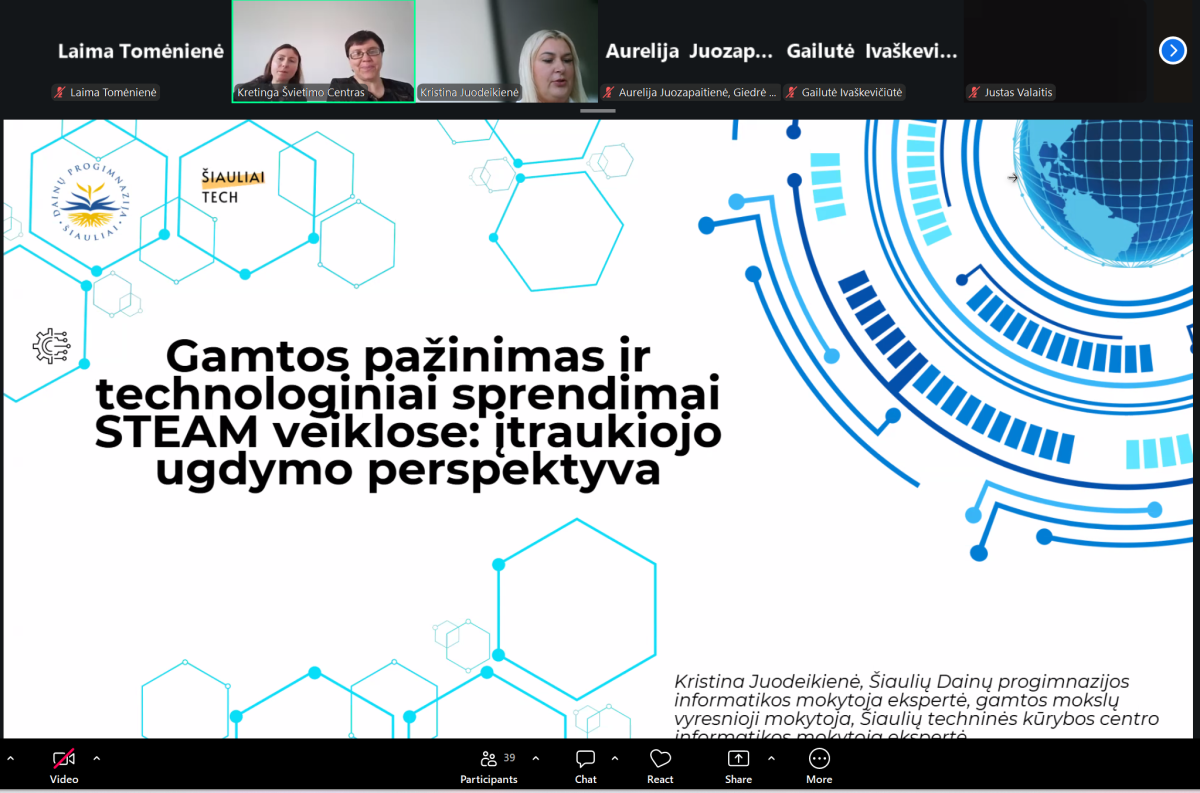Viewport: 1200px width, 793px height.
Task: Expand the arrow next to Share
Action: point(770,758)
